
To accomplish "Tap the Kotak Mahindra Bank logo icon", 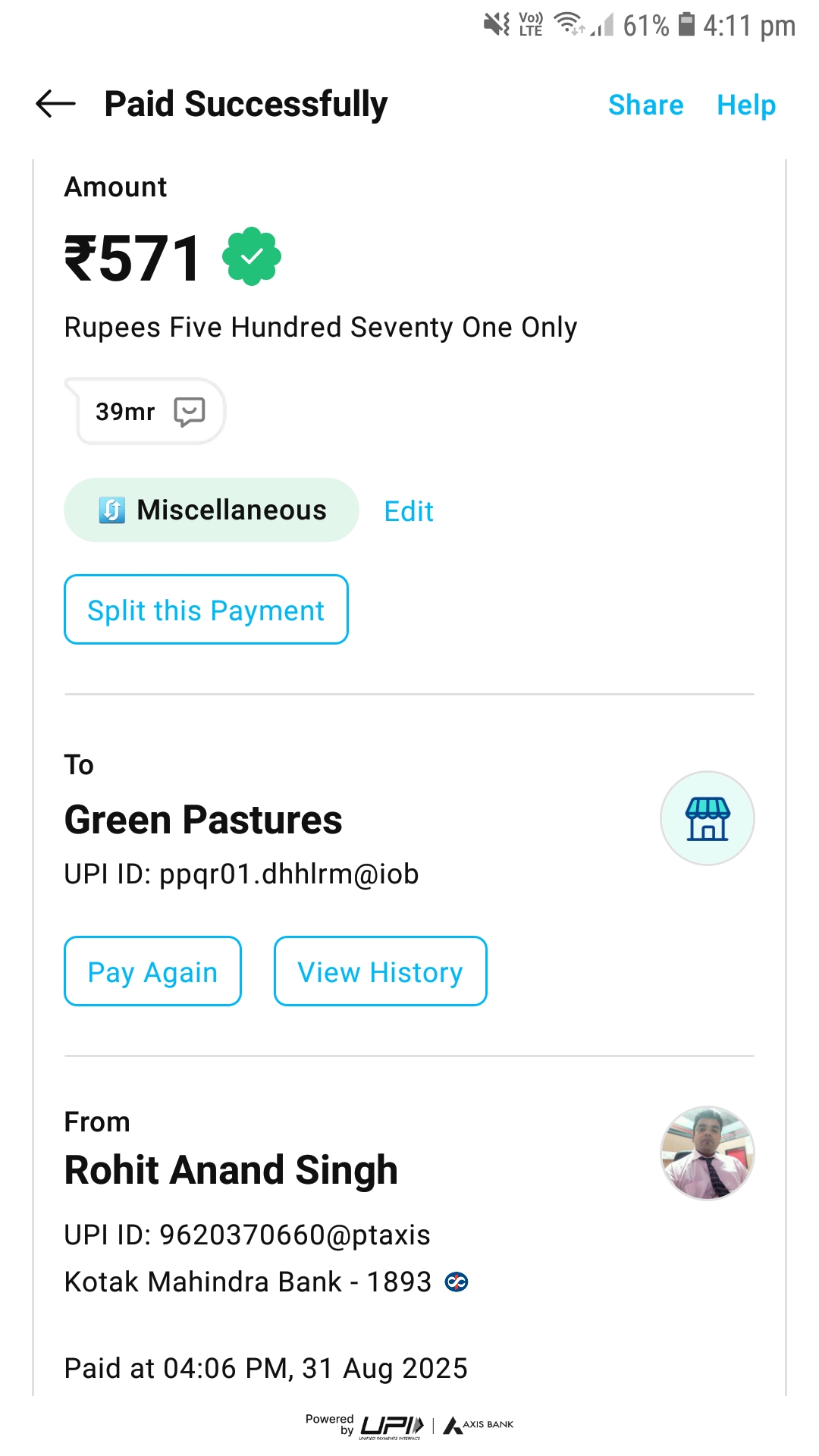I will [x=457, y=1282].
